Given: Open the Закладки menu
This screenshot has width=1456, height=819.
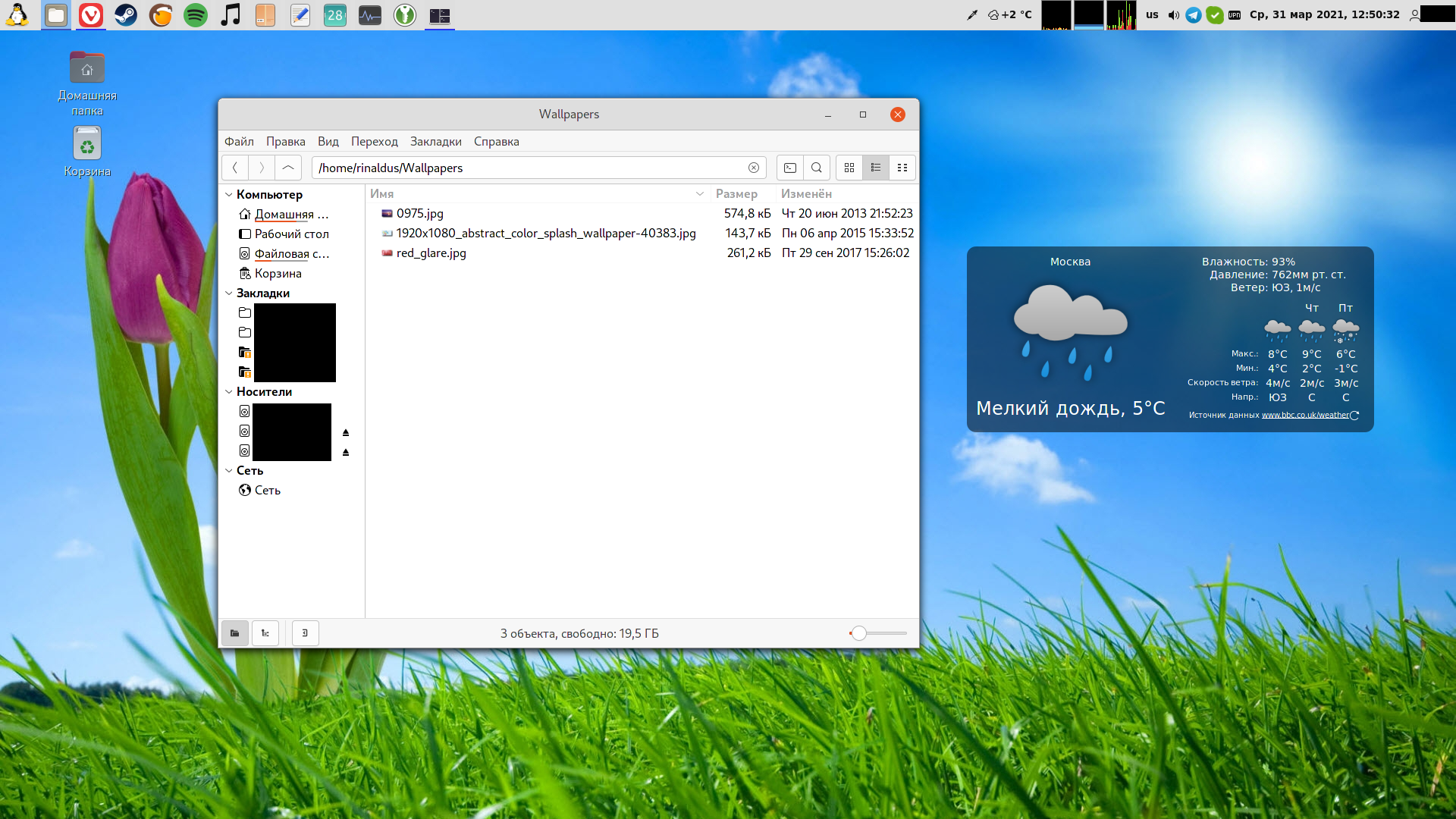Looking at the screenshot, I should [x=435, y=141].
